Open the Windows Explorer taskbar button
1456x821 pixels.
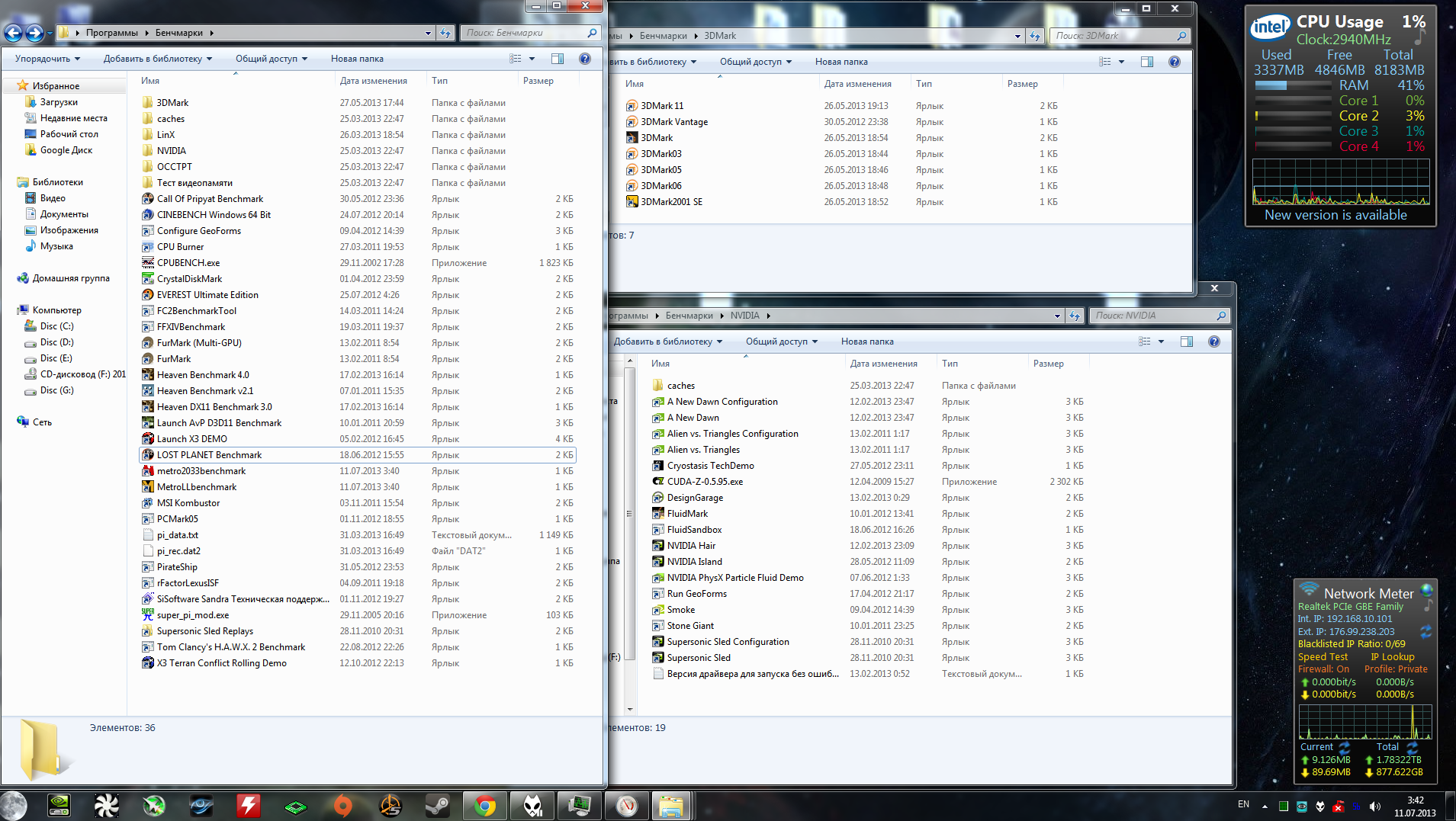pyautogui.click(x=671, y=805)
